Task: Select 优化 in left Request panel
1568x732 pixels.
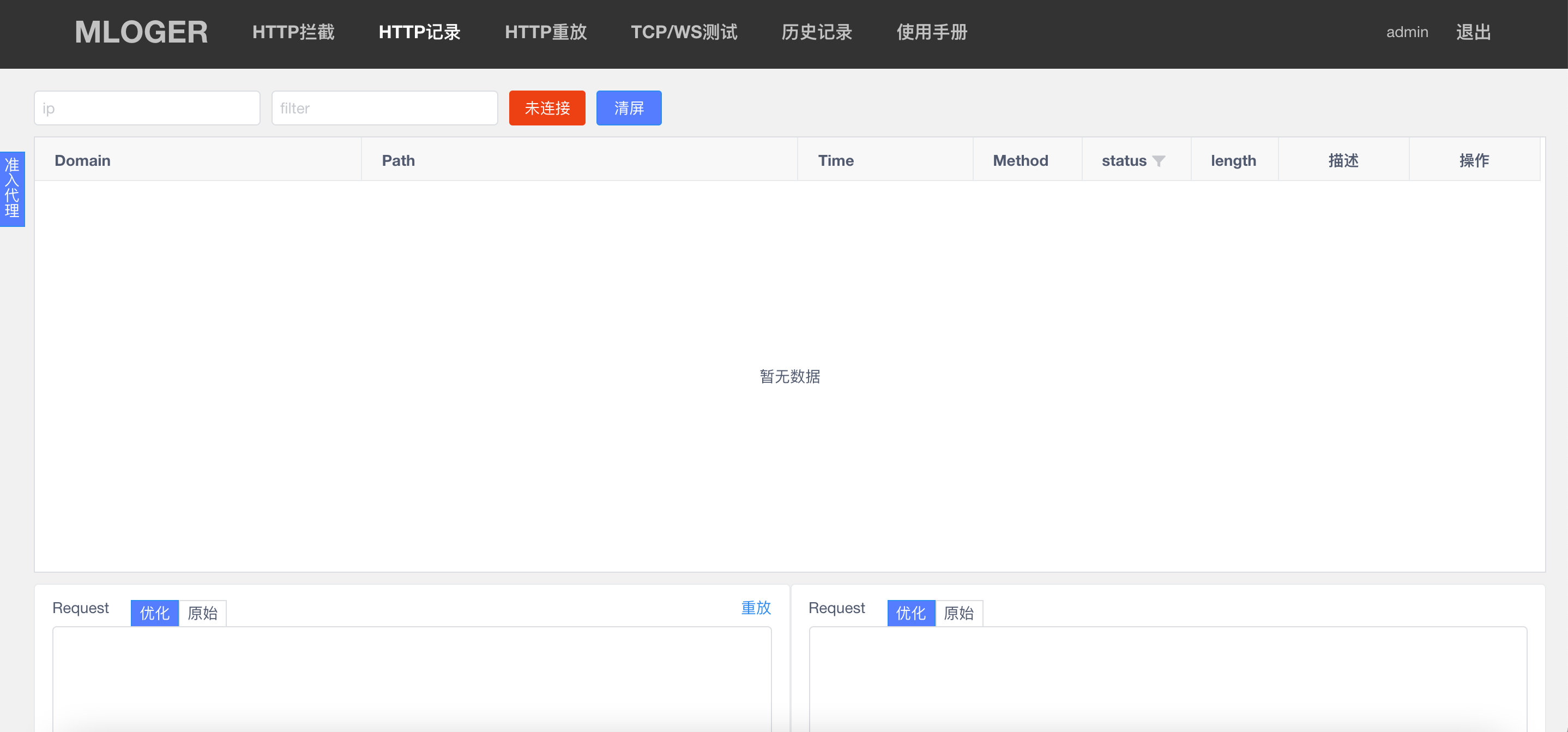Action: coord(155,613)
